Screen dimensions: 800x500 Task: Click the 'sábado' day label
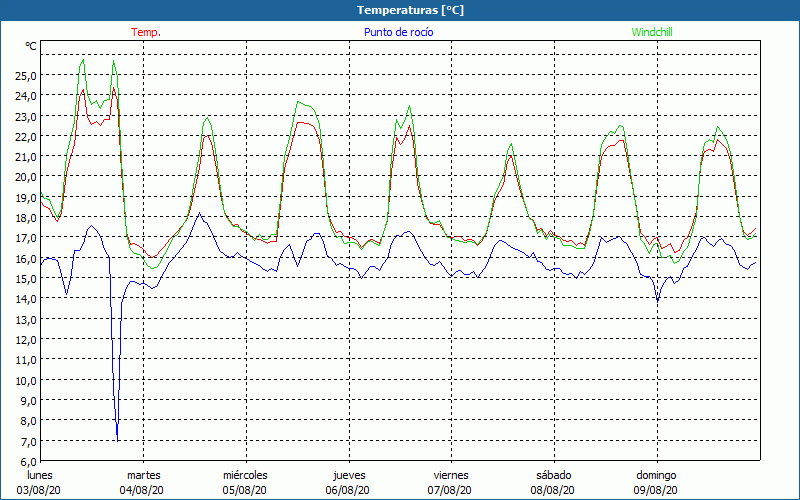554,475
